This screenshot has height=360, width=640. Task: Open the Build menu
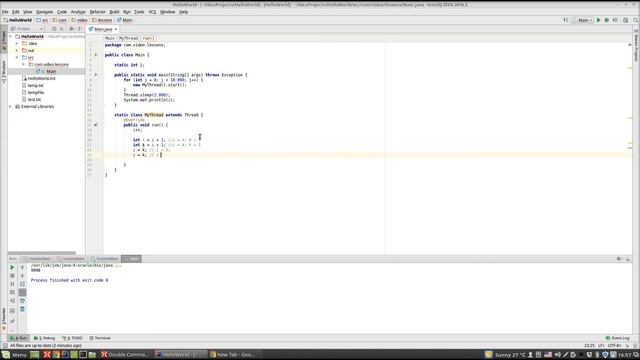coord(114,12)
